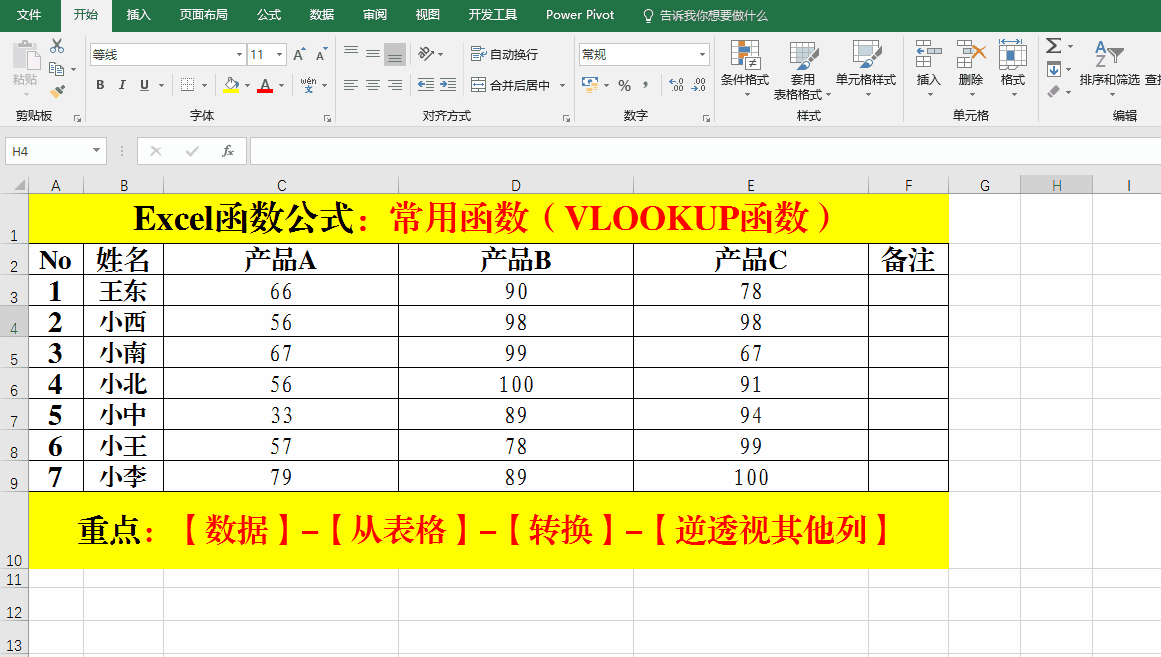Toggle italic formatting
Viewport: 1161px width, 657px height.
point(122,85)
